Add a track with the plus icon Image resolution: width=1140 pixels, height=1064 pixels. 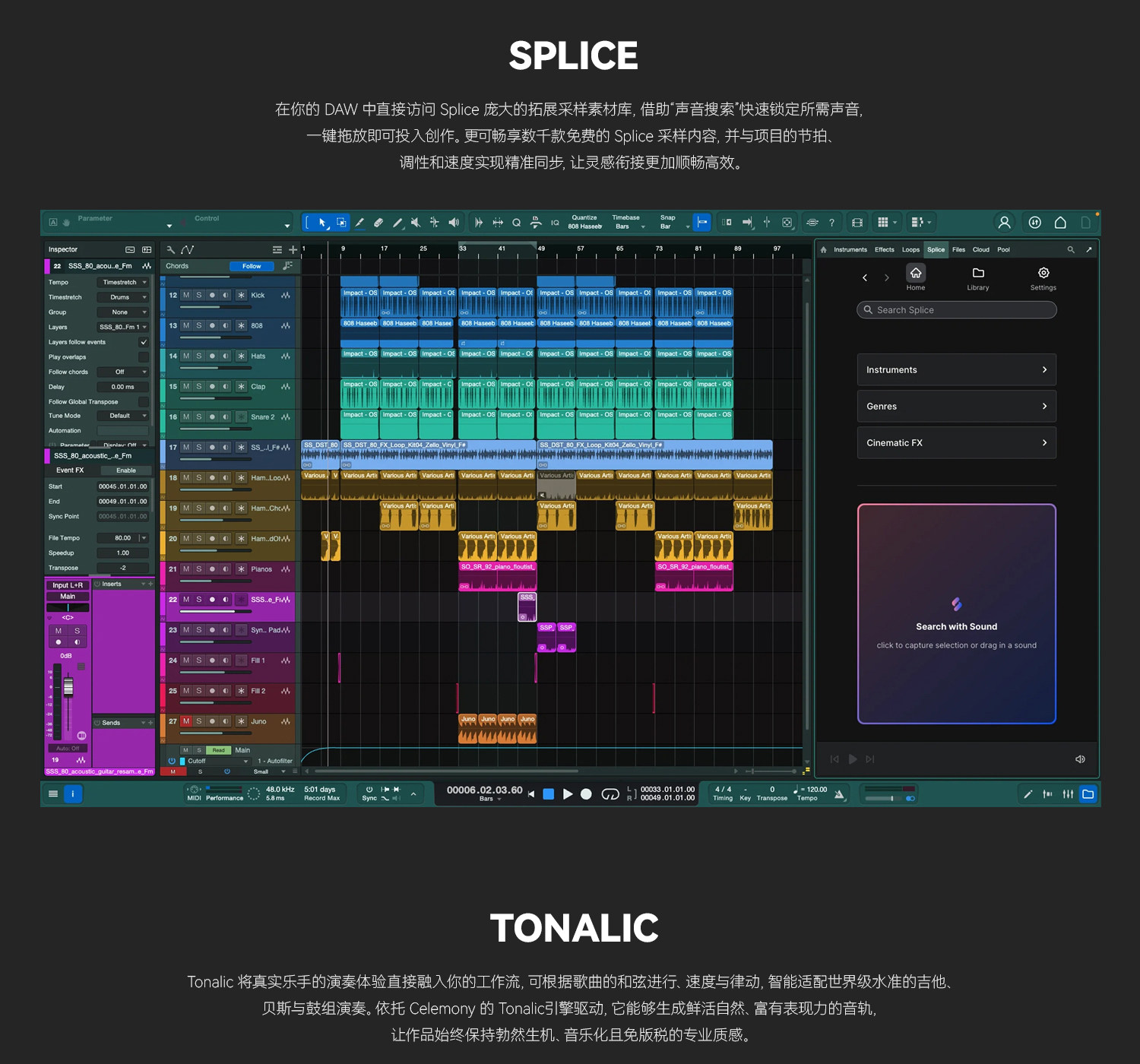293,249
